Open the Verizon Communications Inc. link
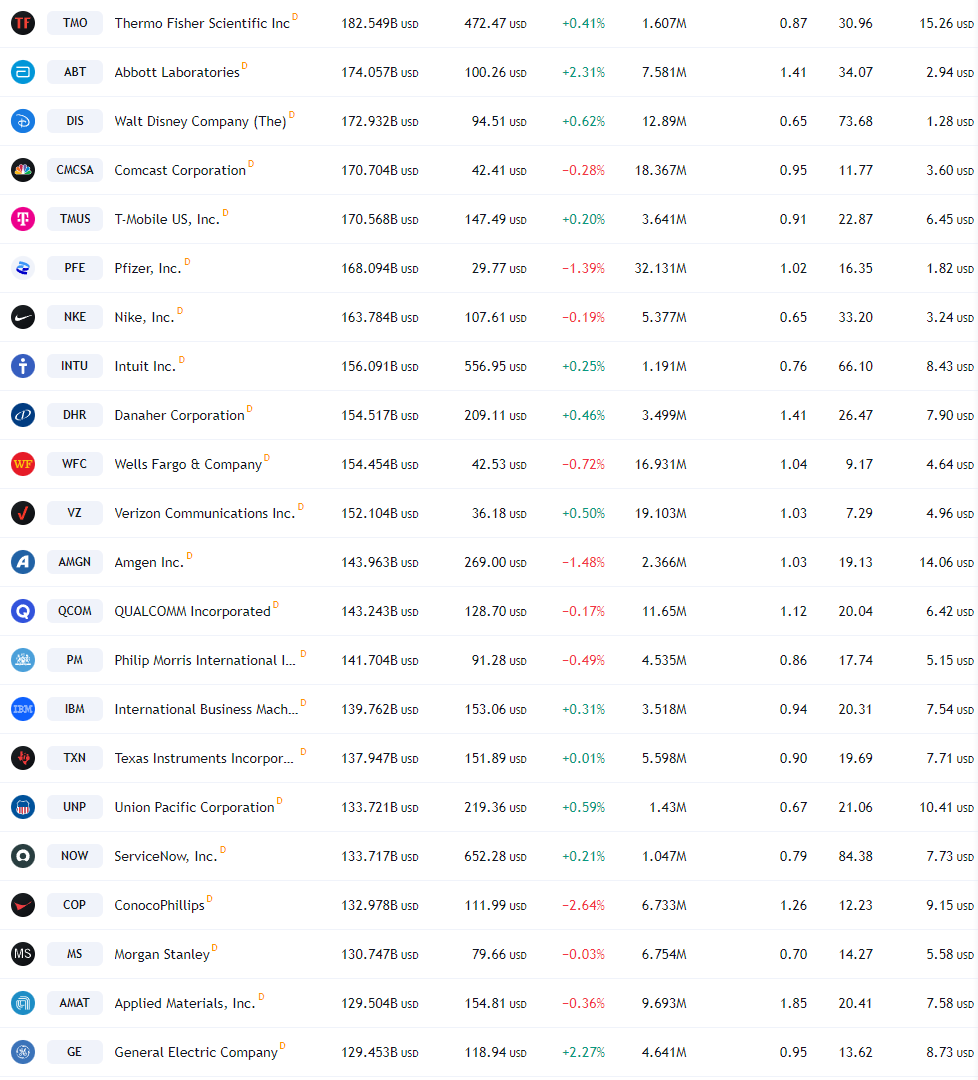Viewport: 978px width, 1080px height. pyautogui.click(x=205, y=513)
